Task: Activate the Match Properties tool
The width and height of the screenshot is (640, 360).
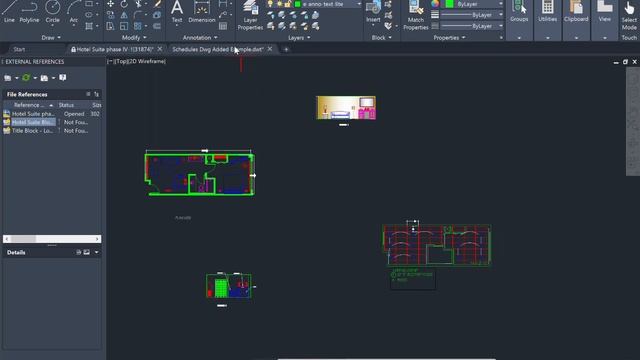Action: point(416,15)
